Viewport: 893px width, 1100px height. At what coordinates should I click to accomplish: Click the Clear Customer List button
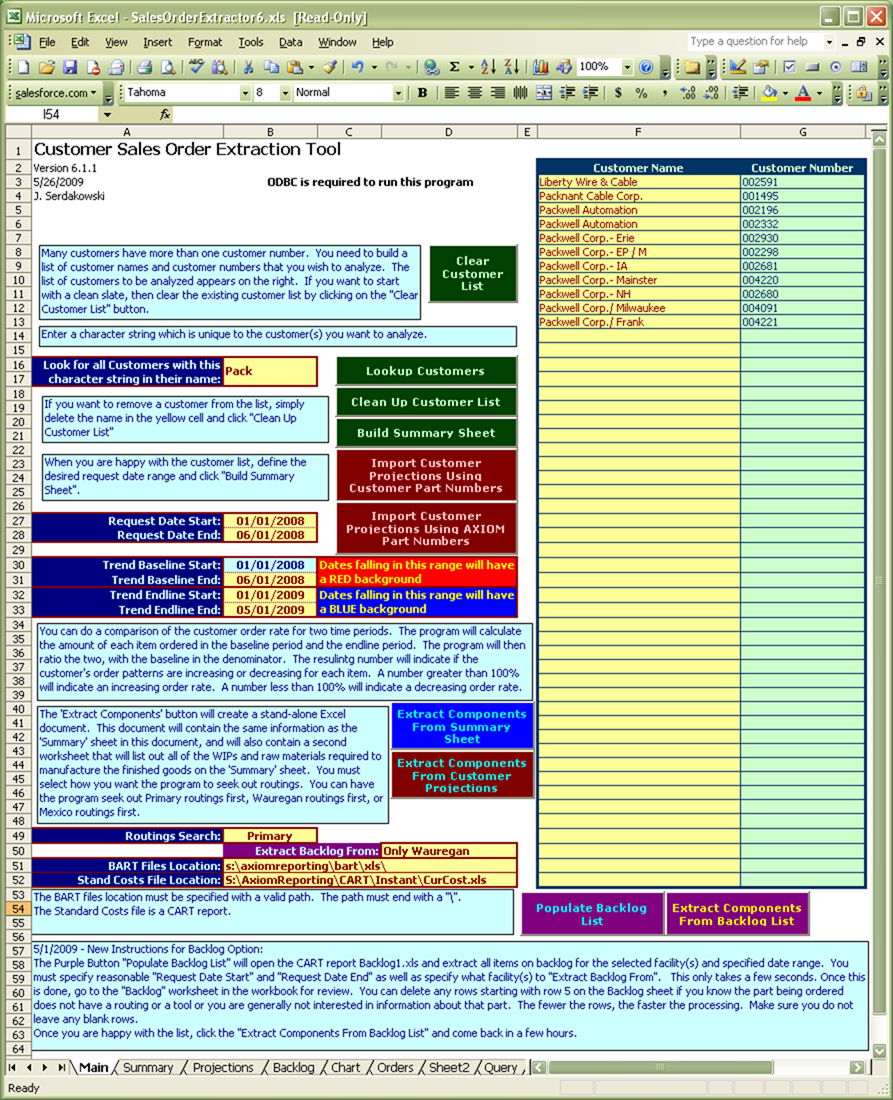[x=473, y=274]
